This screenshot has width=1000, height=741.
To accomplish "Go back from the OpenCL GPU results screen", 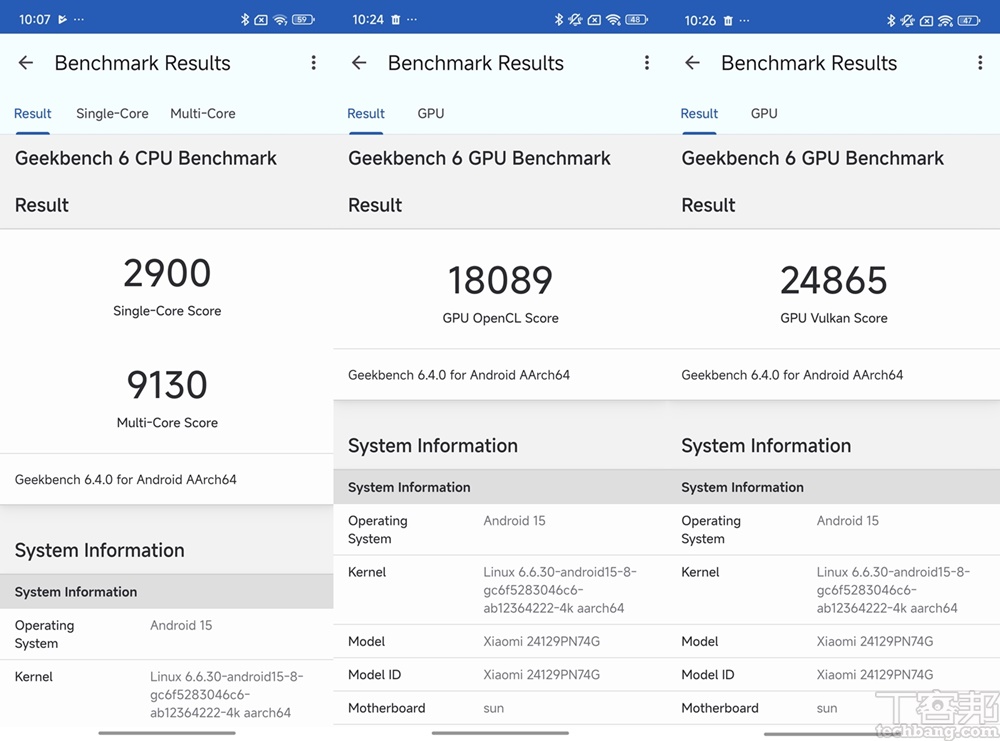I will click(x=359, y=62).
